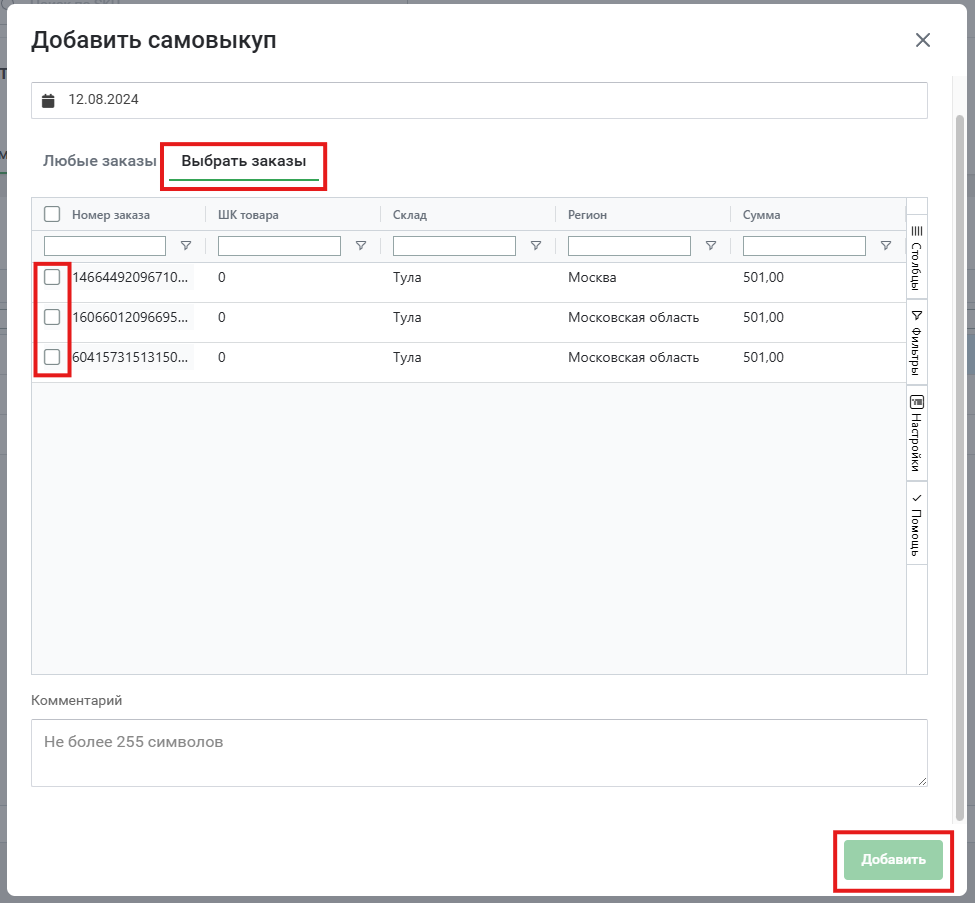Click the calendar icon beside the date
The image size is (975, 903).
[x=48, y=100]
